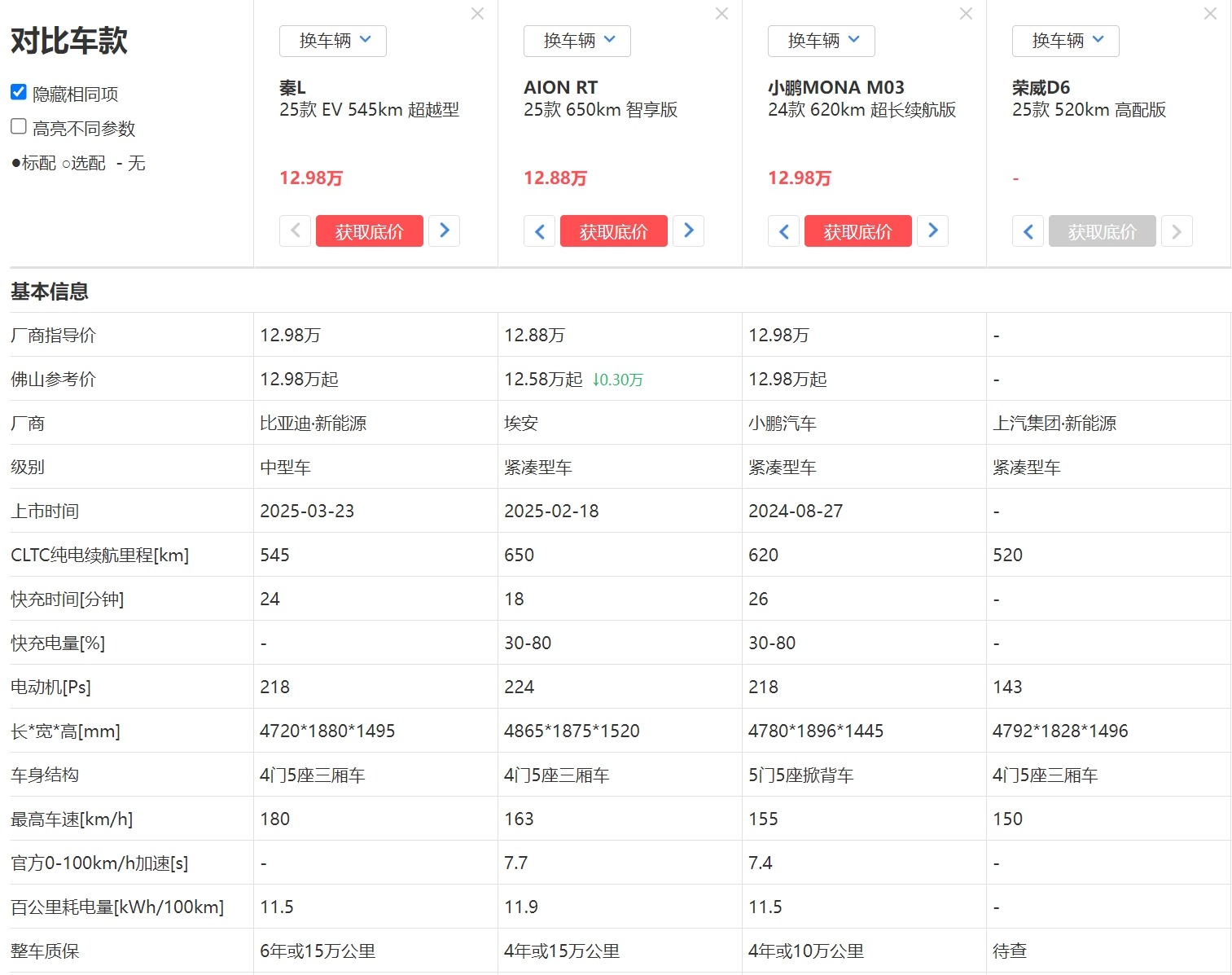1232x975 pixels.
Task: Click the 佛山参考价 row label
Action: coord(53,379)
